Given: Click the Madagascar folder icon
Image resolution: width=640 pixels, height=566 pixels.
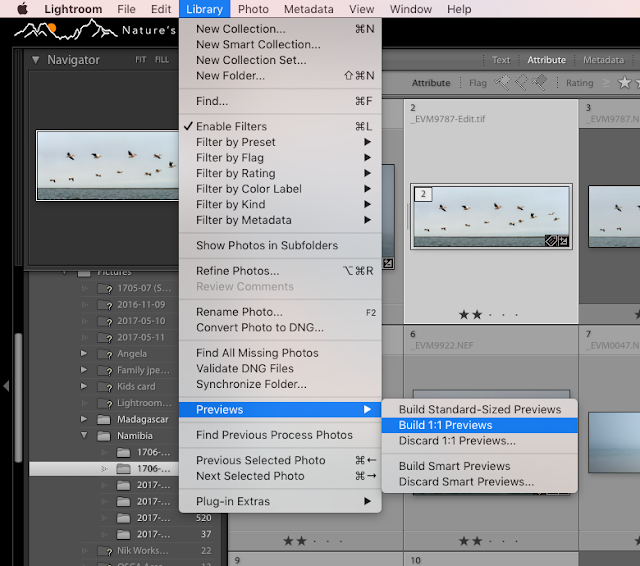Looking at the screenshot, I should click(x=104, y=419).
